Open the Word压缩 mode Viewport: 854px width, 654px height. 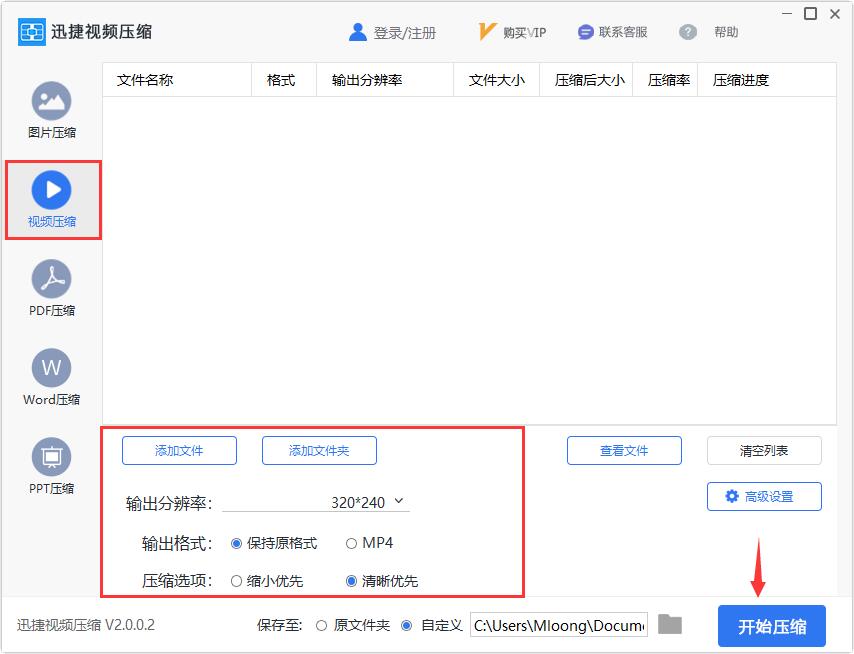pos(51,377)
